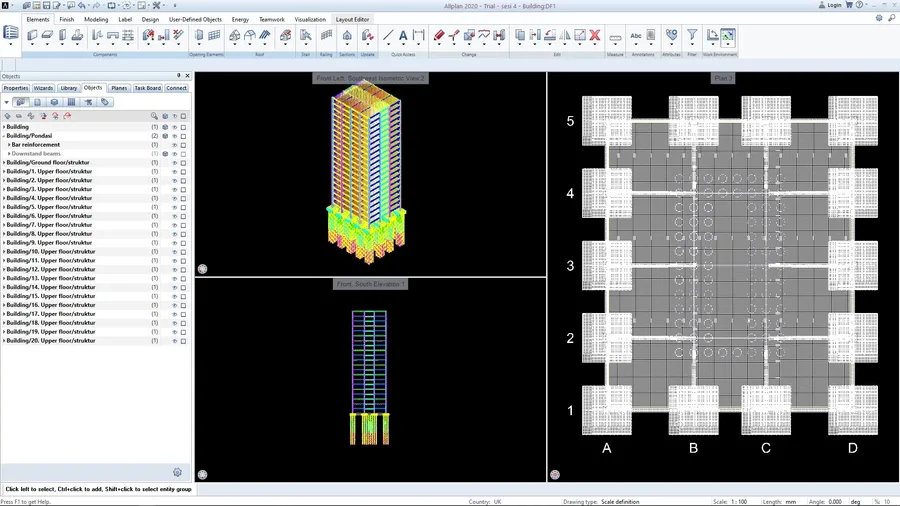Screen dimensions: 900x506
Task: Click the Login button in title bar
Action: tap(830, 5)
